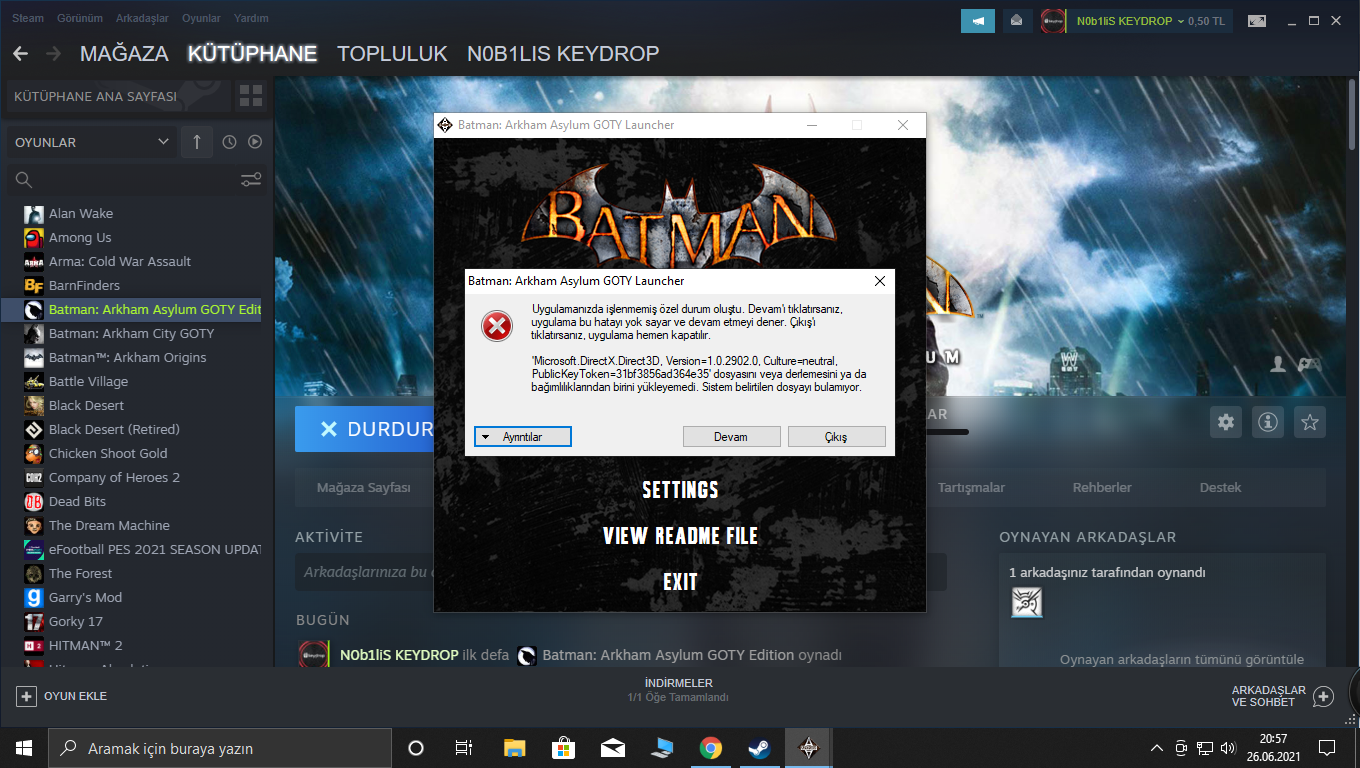
Task: Open Google Chrome from taskbar
Action: pyautogui.click(x=711, y=748)
